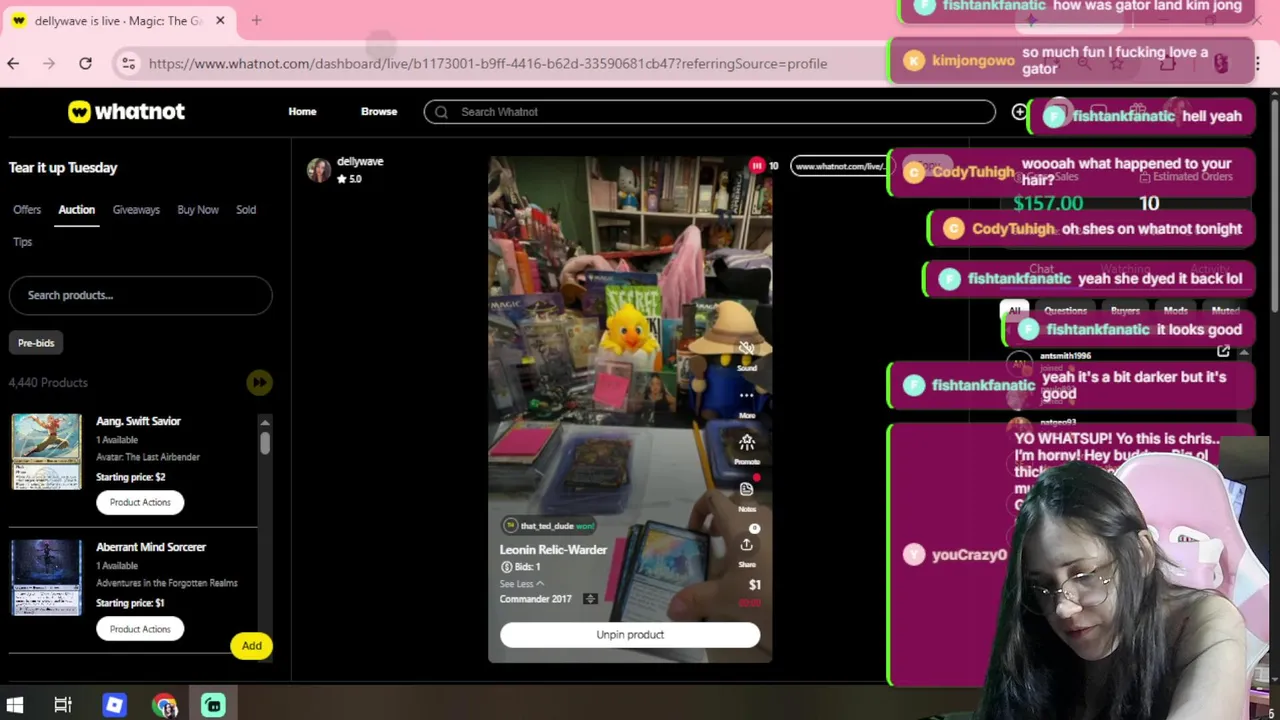Open the Aberrant Mind Sorcerer card thumbnail

tap(46, 578)
